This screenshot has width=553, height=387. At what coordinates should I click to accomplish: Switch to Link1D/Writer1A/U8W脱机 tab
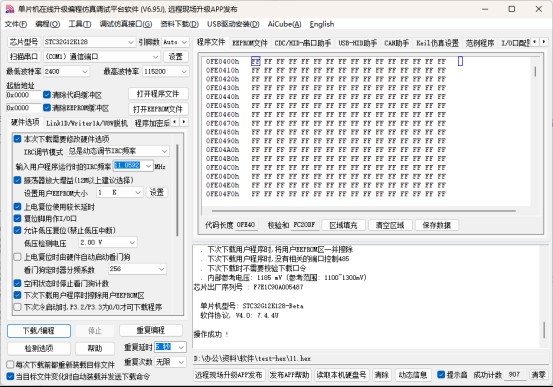87,123
